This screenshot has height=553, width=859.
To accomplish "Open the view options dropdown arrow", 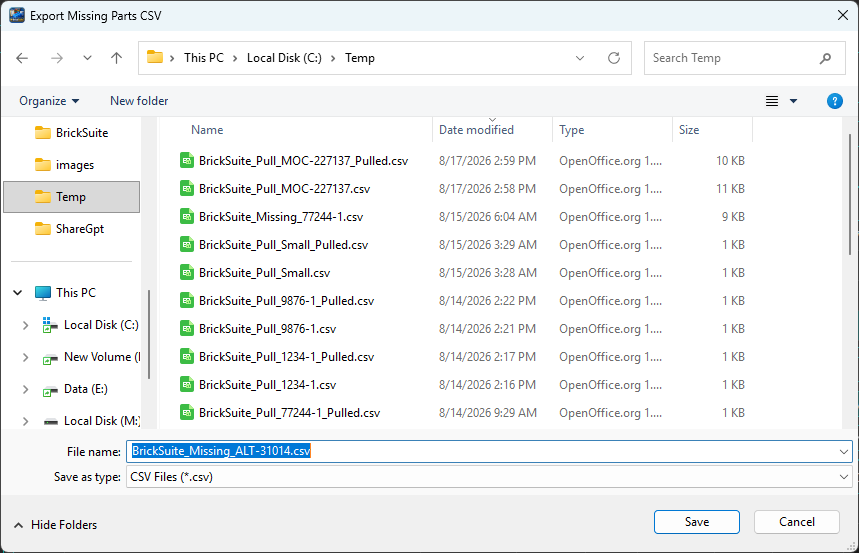I will click(x=793, y=101).
